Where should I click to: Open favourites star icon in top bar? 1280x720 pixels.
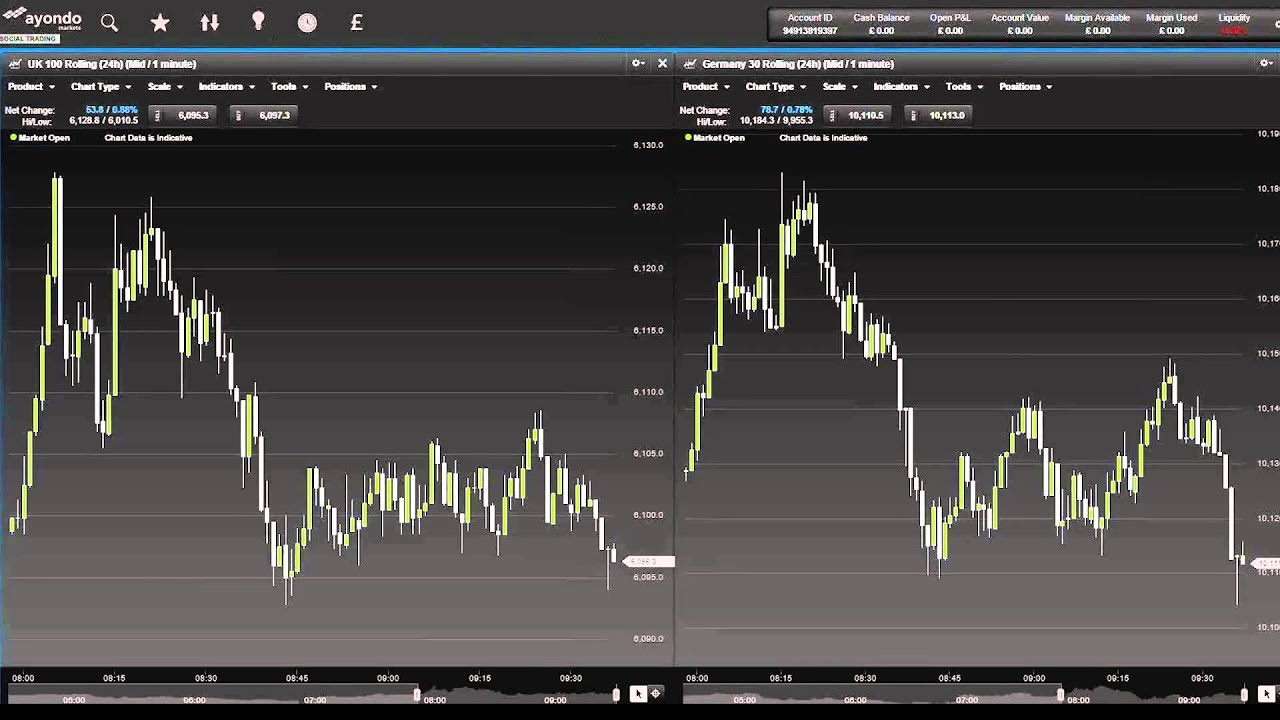(x=160, y=22)
